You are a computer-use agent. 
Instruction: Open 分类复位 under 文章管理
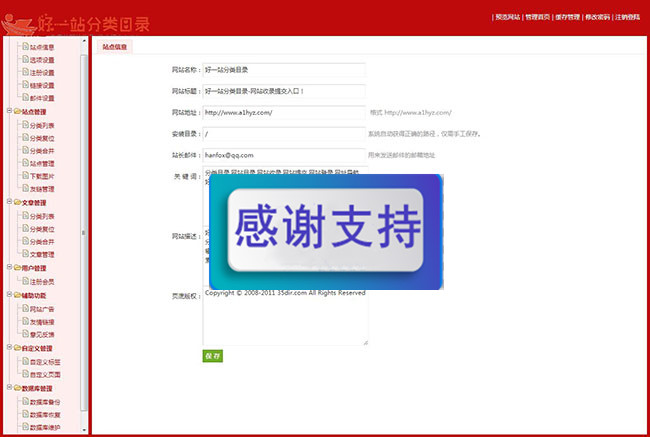42,229
